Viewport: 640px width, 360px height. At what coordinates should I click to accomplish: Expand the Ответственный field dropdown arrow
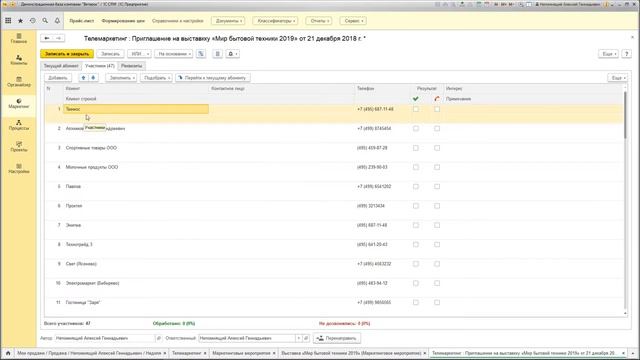pyautogui.click(x=299, y=338)
